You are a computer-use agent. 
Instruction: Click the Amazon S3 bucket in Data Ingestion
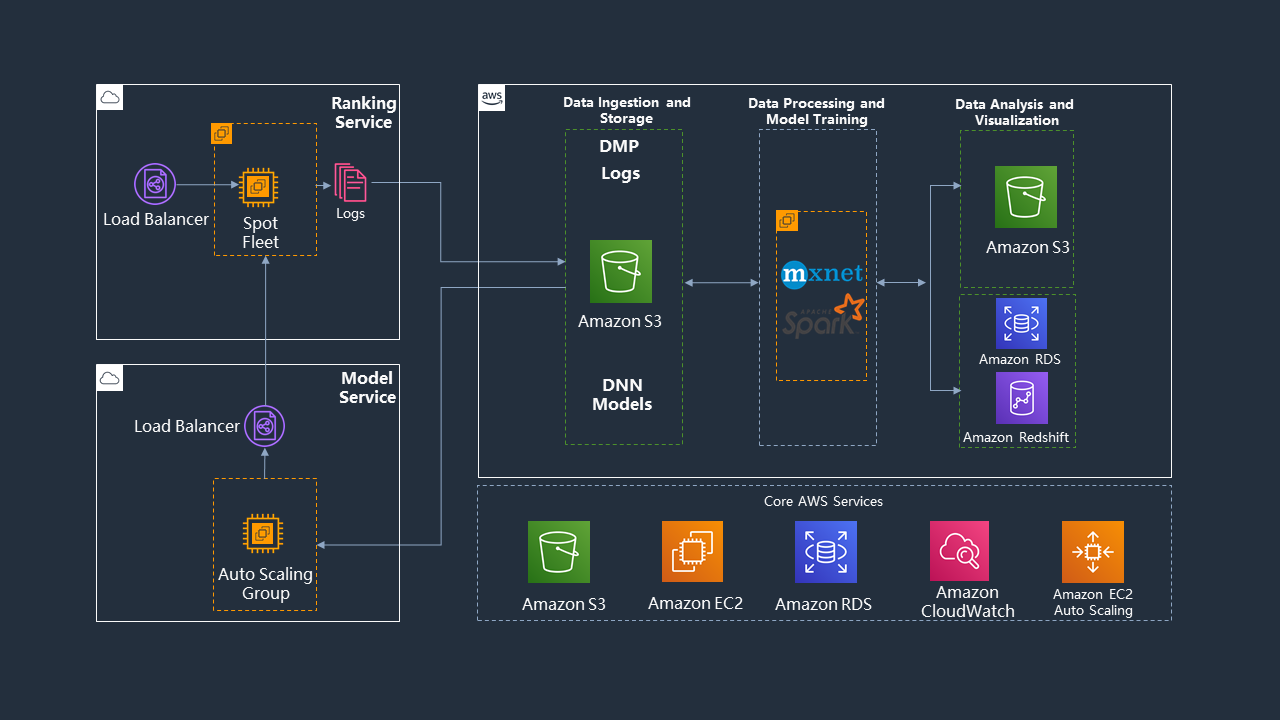pos(621,271)
